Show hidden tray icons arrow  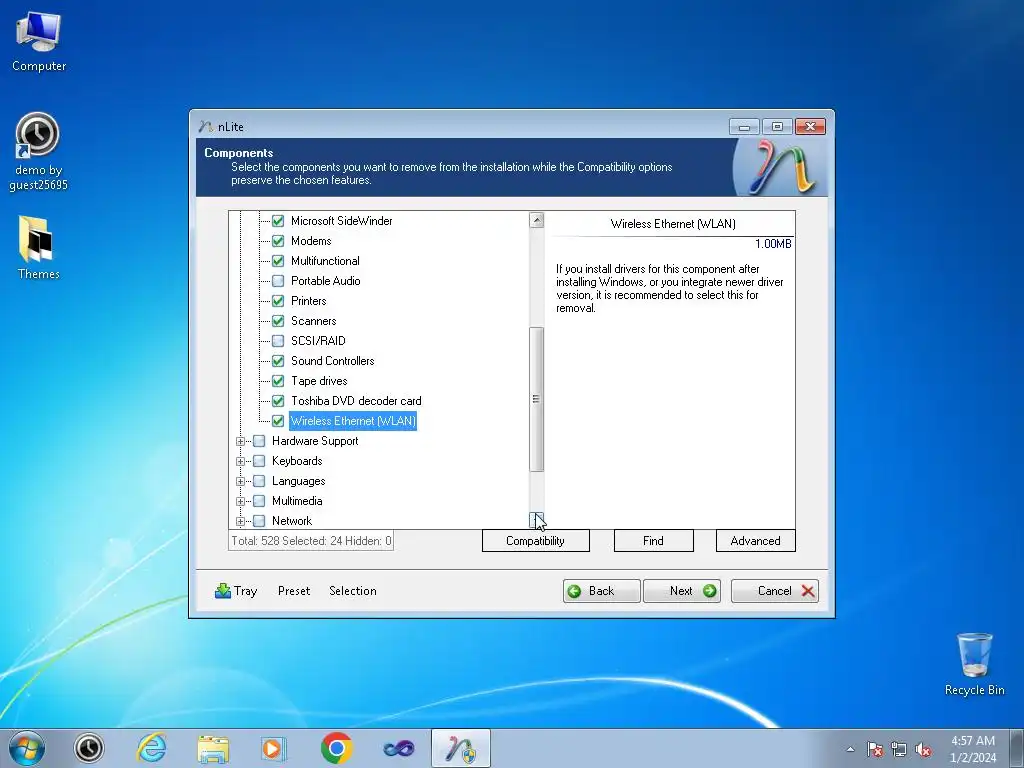(x=850, y=749)
